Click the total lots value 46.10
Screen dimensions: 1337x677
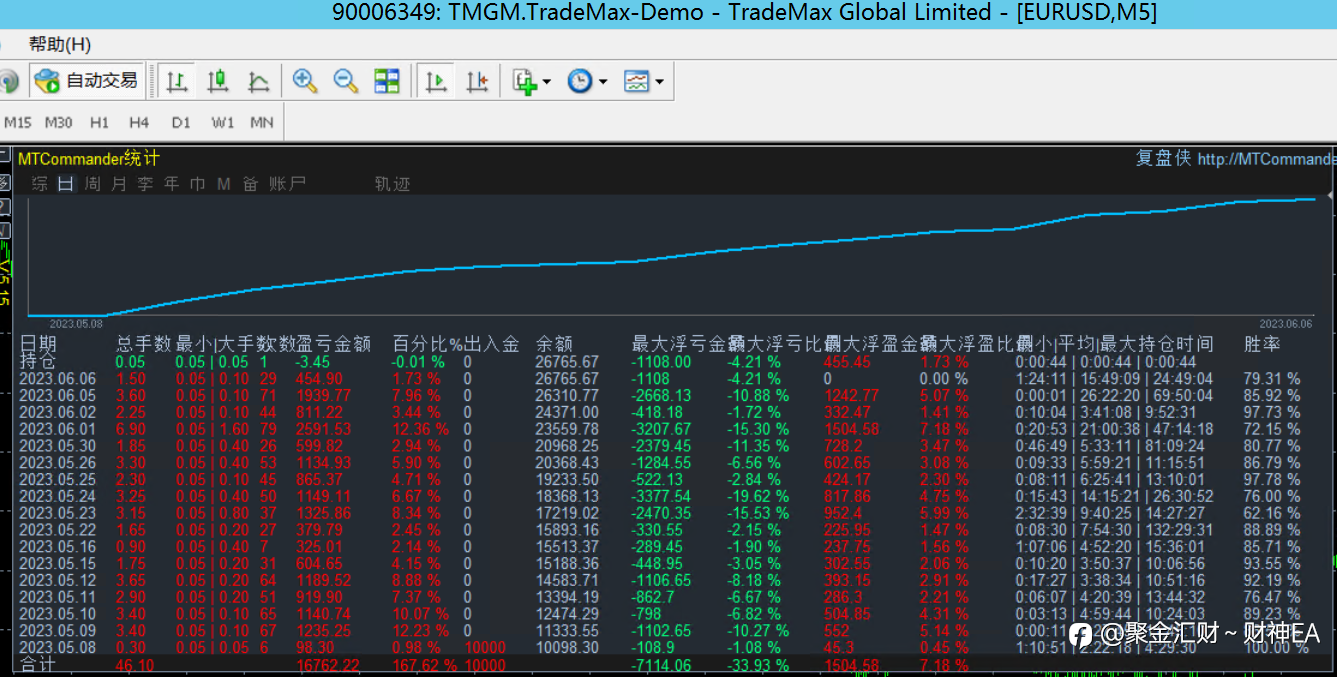point(135,665)
